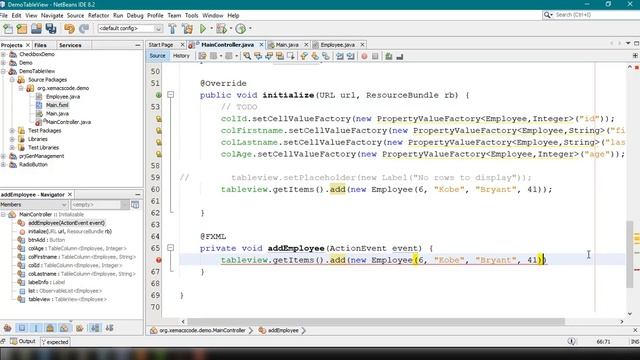Toggle Show Fields filter in Navigator
This screenshot has height=360, width=640.
click(x=22, y=328)
